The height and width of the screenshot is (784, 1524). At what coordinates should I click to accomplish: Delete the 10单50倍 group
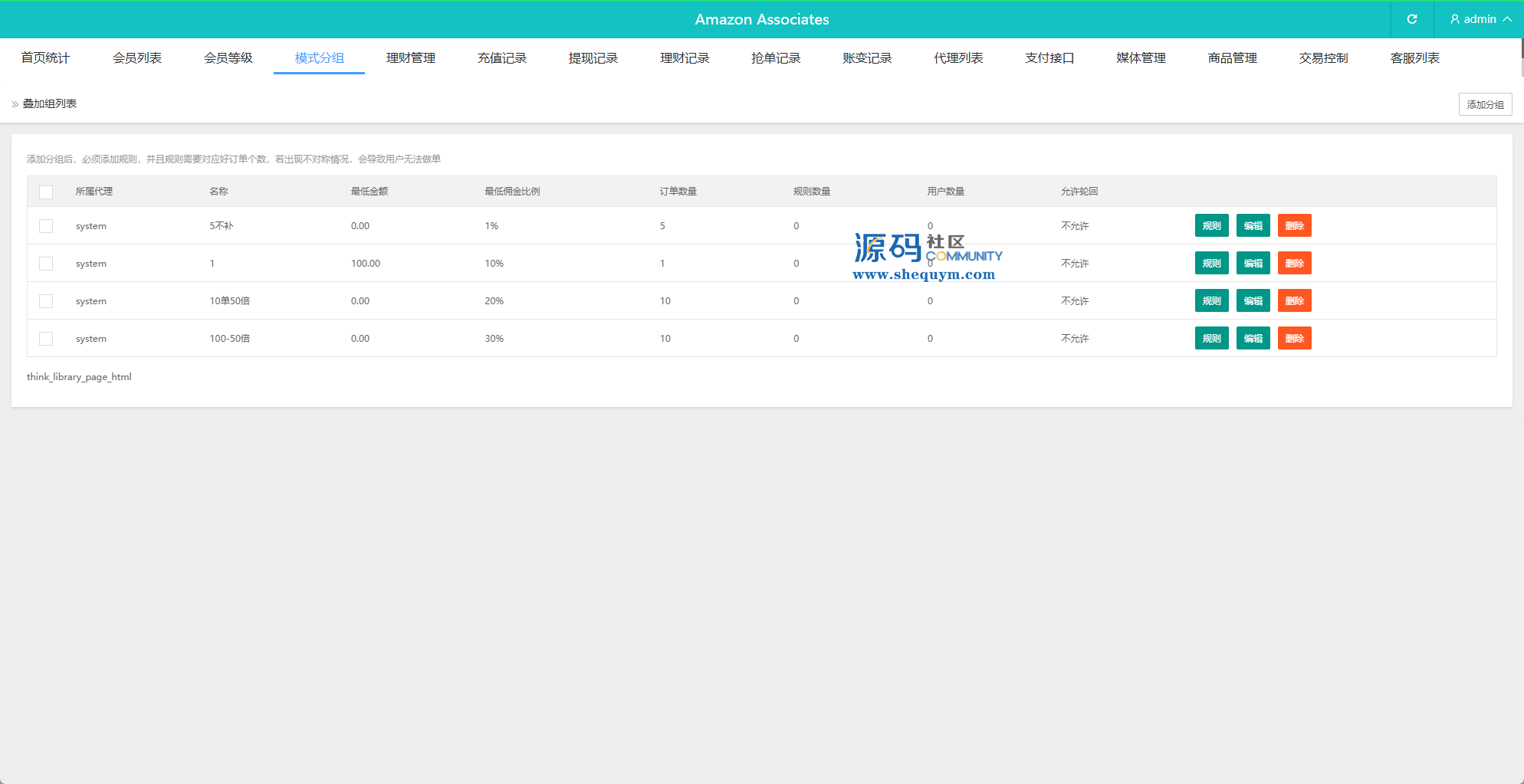(1294, 301)
